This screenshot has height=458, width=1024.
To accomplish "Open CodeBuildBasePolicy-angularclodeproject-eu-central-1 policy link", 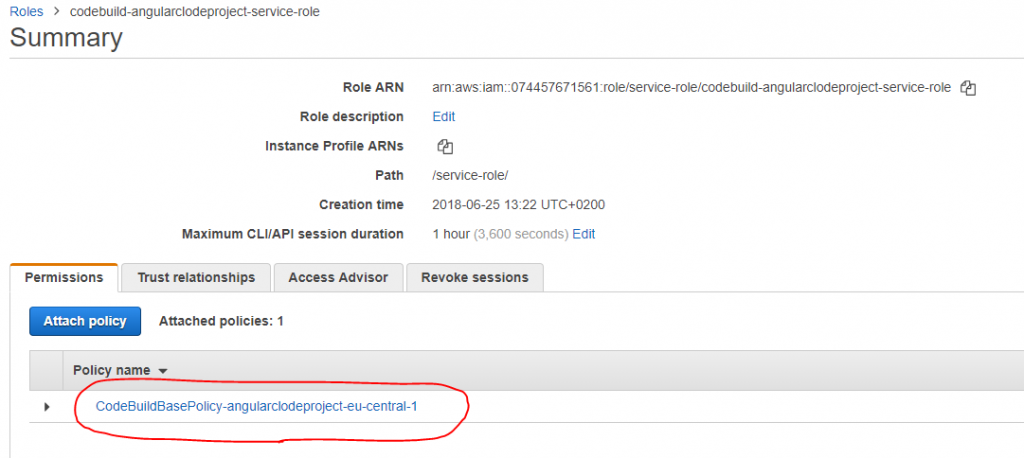I will point(256,406).
